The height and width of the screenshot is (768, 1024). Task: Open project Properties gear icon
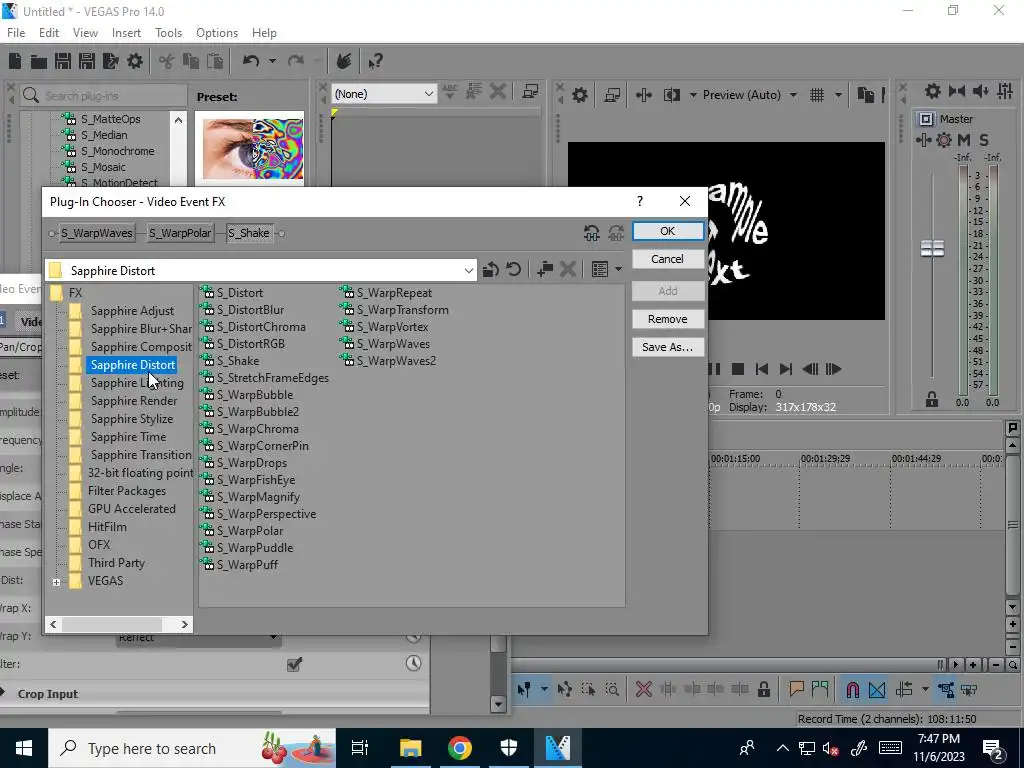point(135,61)
